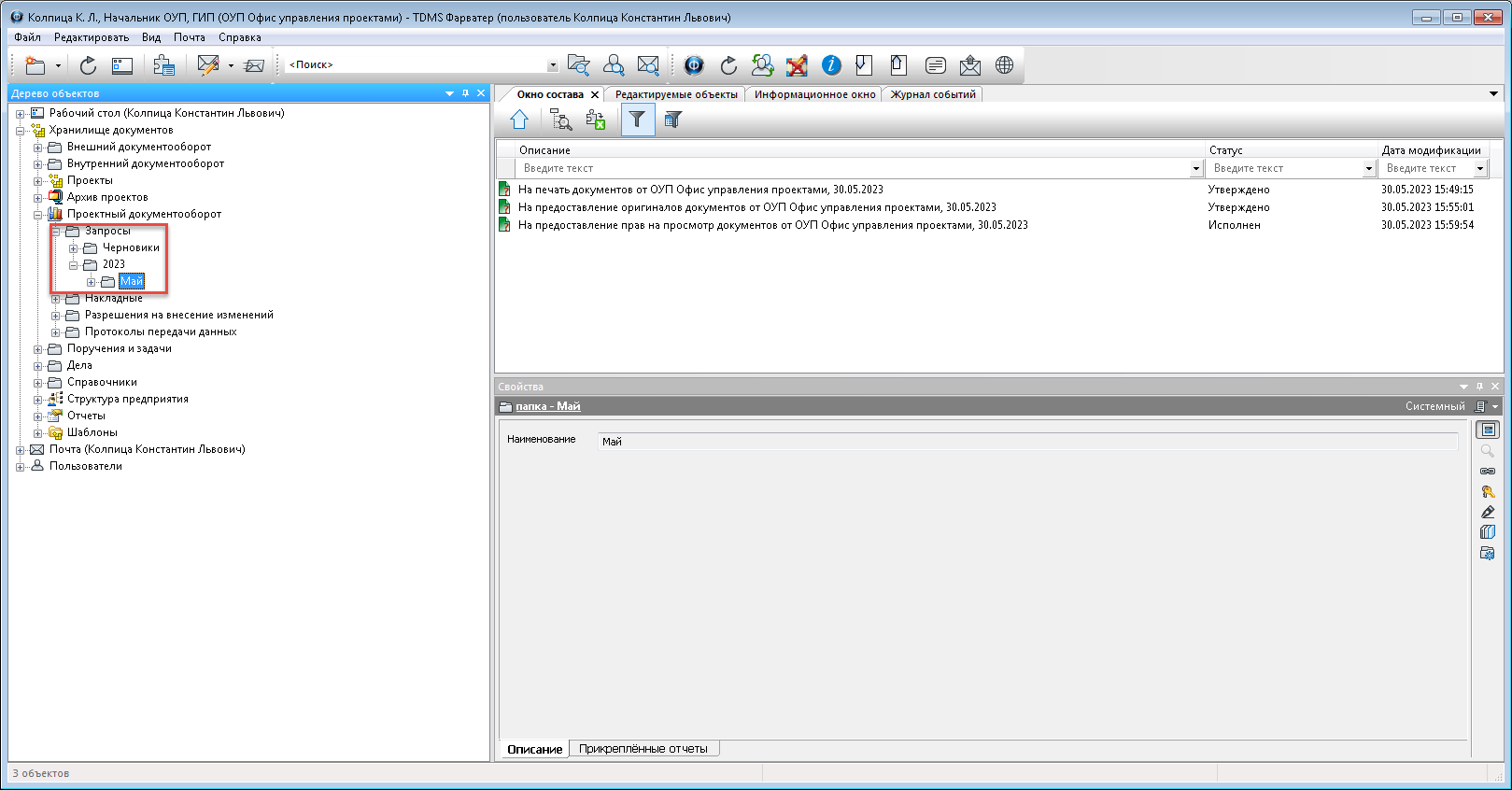Image resolution: width=1512 pixels, height=790 pixels.
Task: Click the refresh icon in left toolbar
Action: [88, 65]
